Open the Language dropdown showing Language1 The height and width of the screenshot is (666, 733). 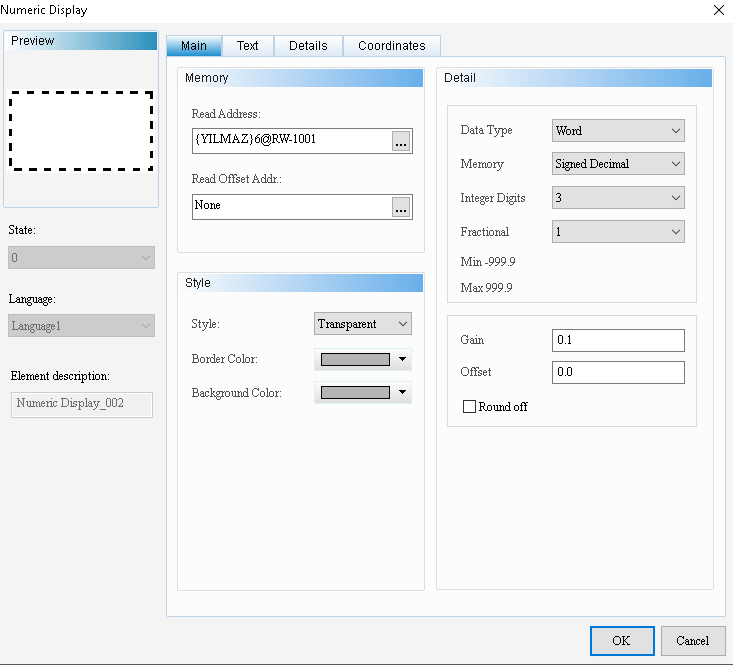coord(81,326)
